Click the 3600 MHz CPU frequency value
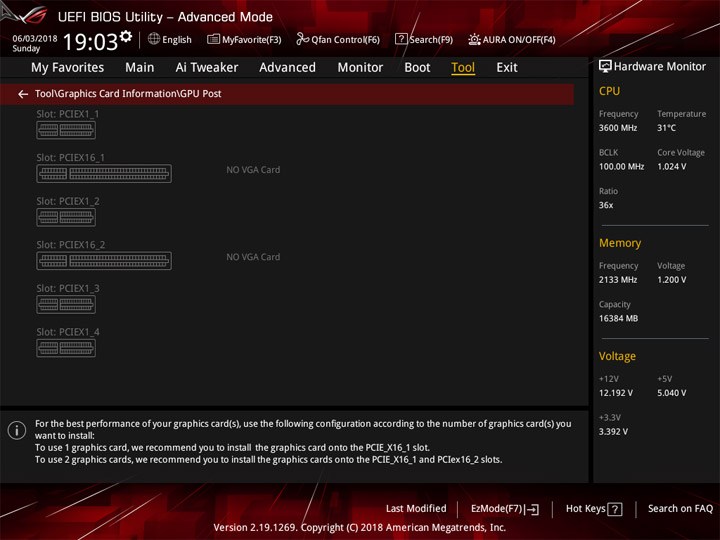 click(618, 128)
